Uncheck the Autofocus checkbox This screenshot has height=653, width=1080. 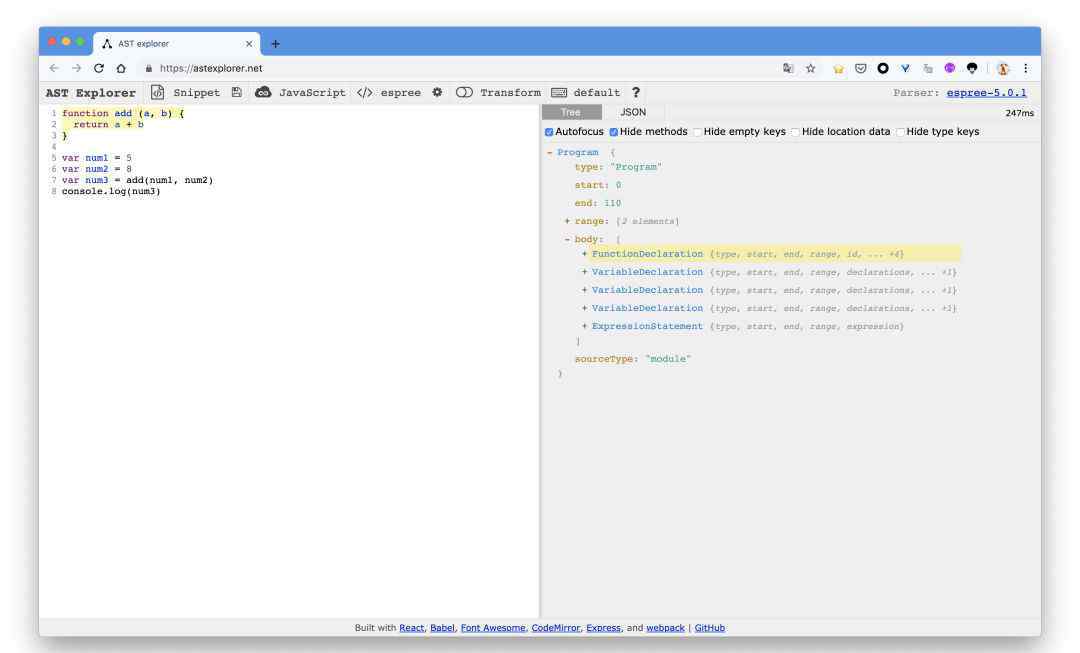point(549,132)
